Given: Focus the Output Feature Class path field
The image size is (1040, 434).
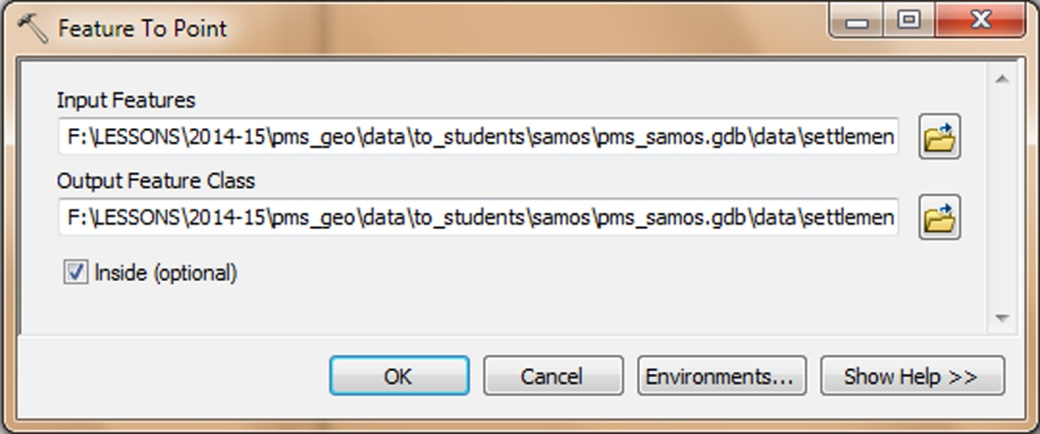Looking at the screenshot, I should (x=478, y=217).
